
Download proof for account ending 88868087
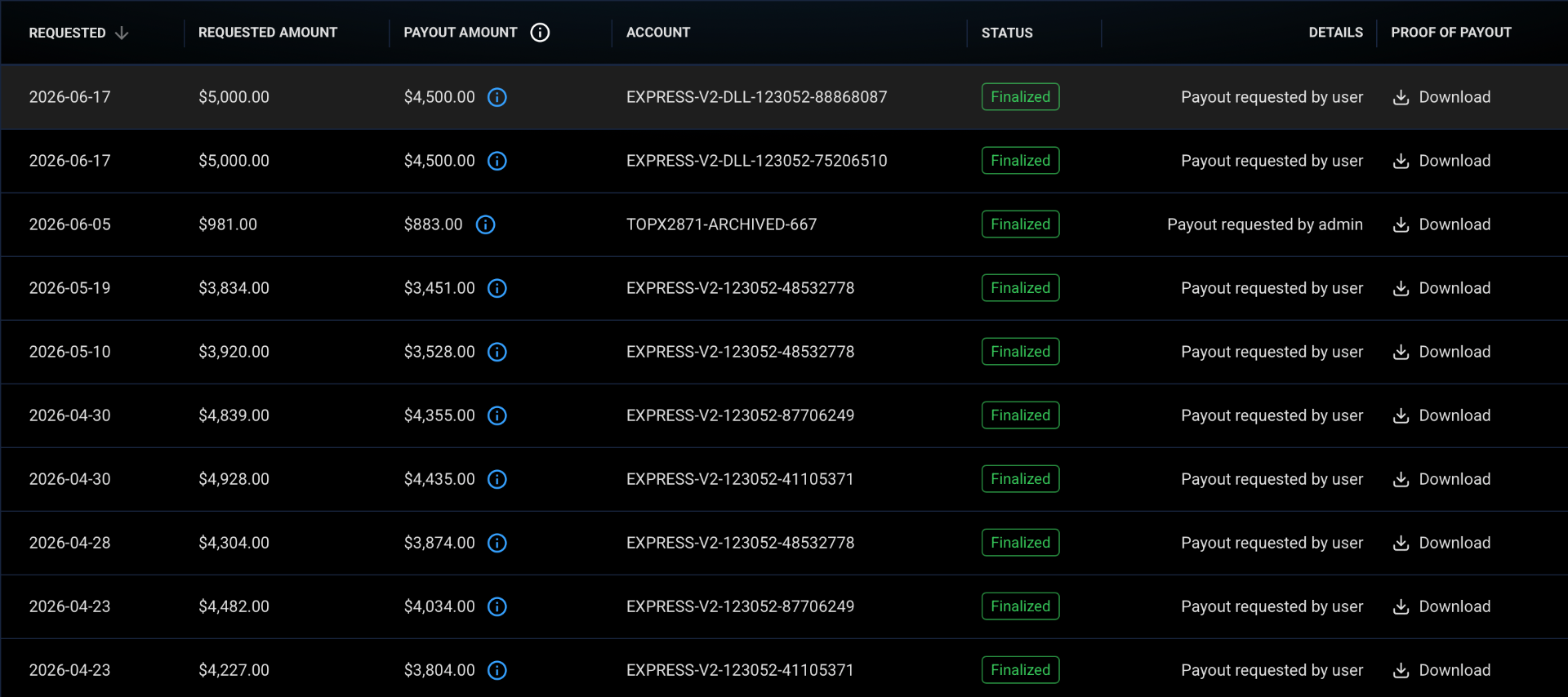pyautogui.click(x=1441, y=97)
